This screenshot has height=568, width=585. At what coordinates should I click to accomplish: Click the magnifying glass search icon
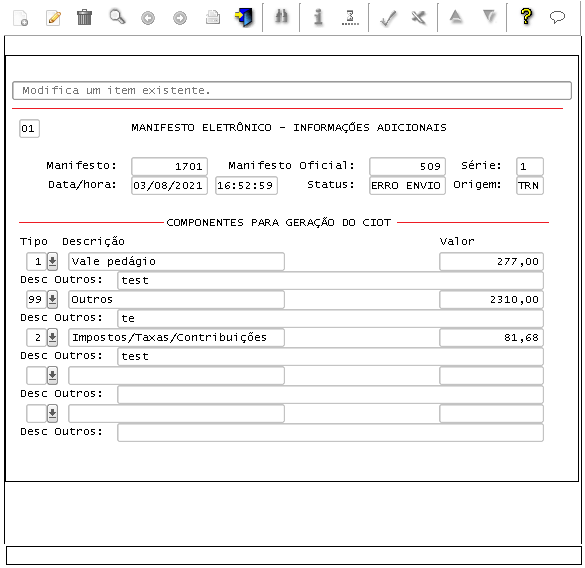(x=117, y=17)
